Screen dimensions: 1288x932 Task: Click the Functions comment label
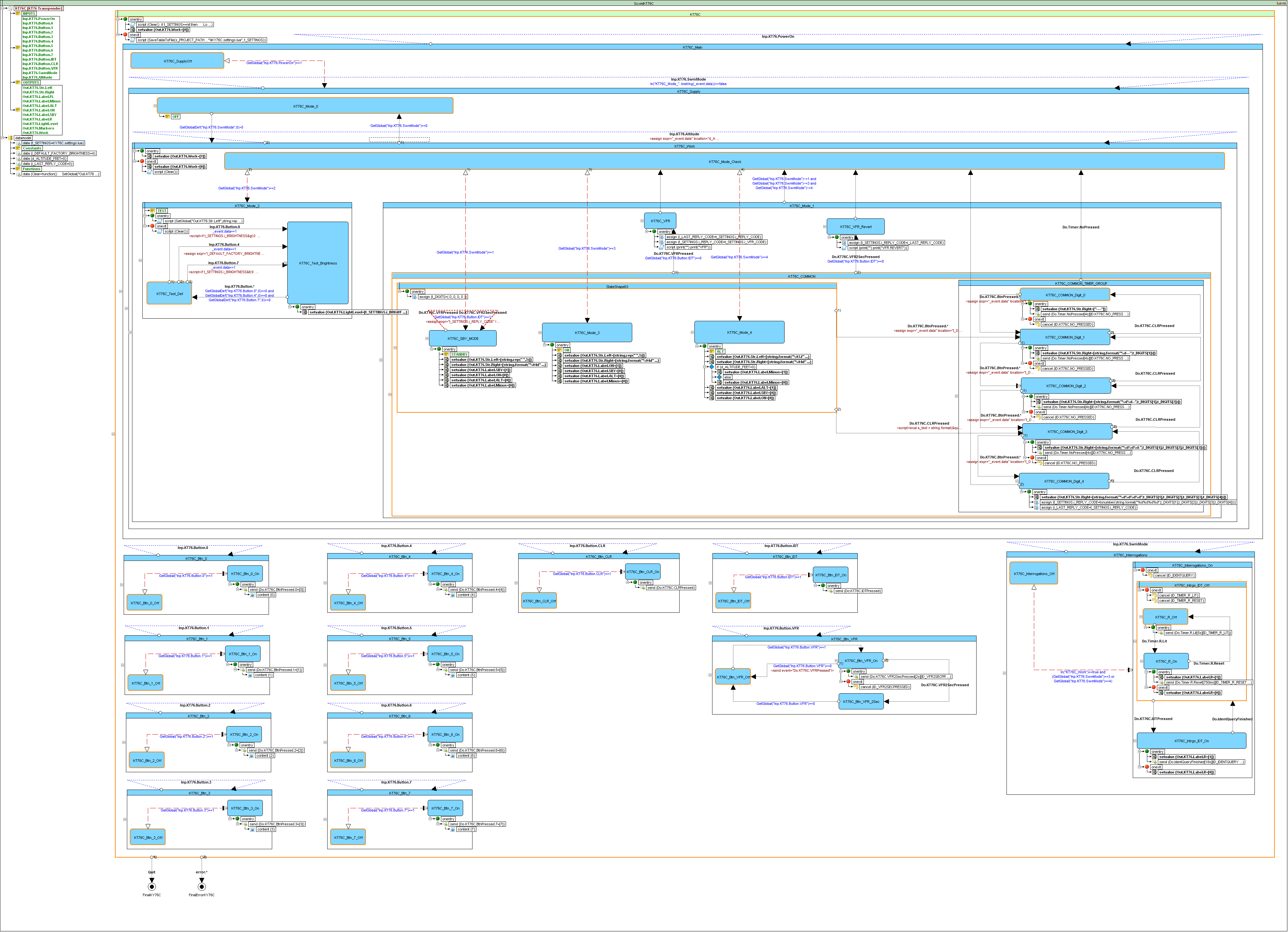[x=32, y=169]
